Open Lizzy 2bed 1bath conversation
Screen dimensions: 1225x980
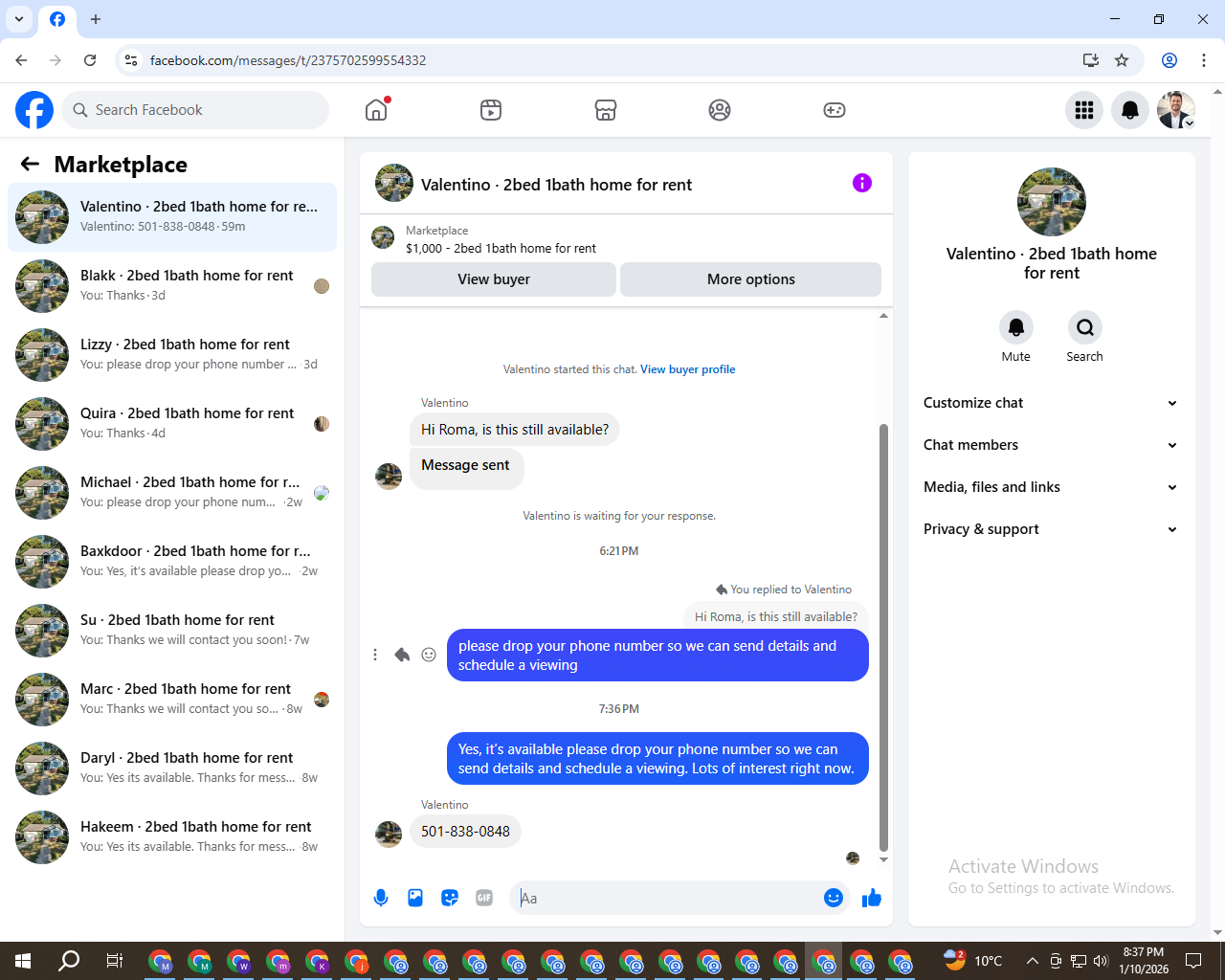click(172, 355)
